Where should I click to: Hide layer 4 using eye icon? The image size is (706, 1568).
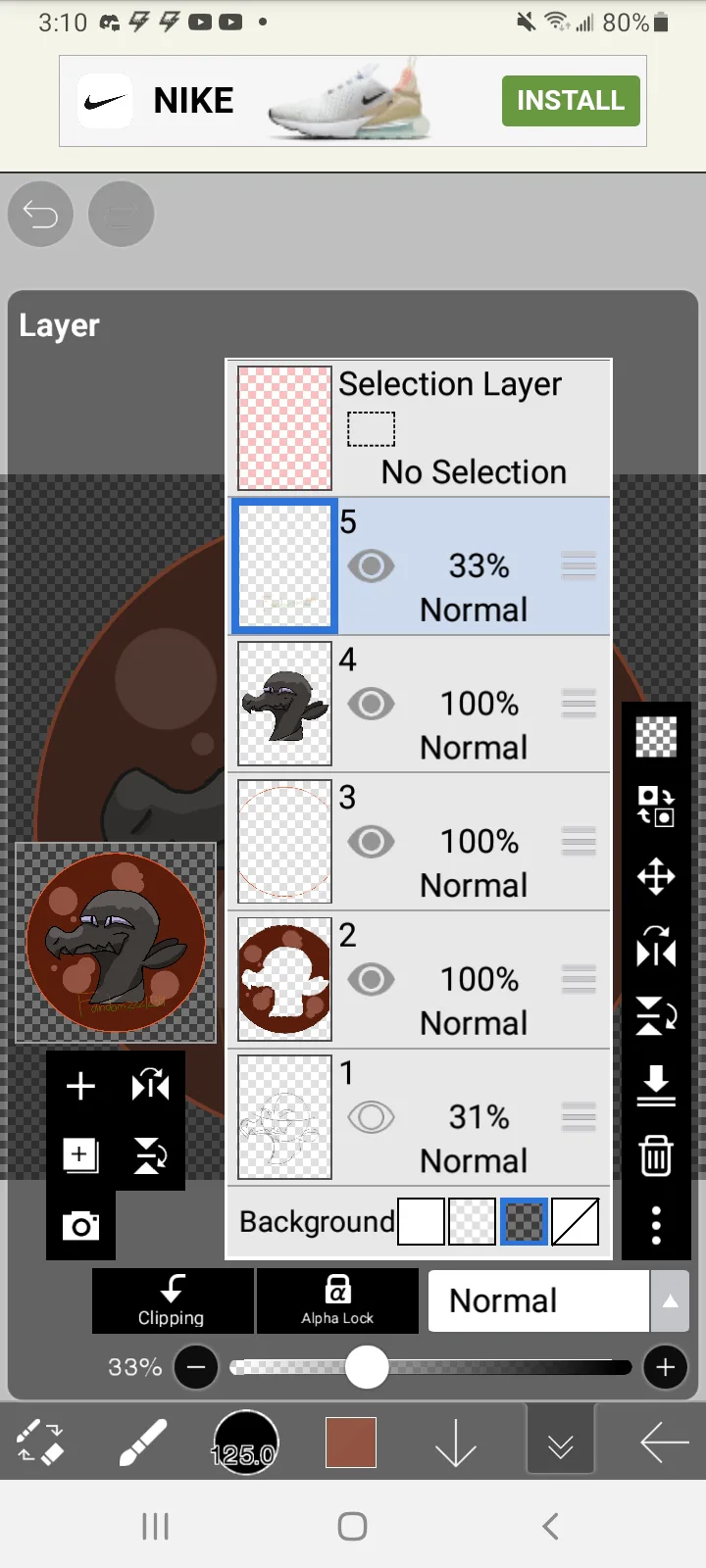(x=371, y=704)
